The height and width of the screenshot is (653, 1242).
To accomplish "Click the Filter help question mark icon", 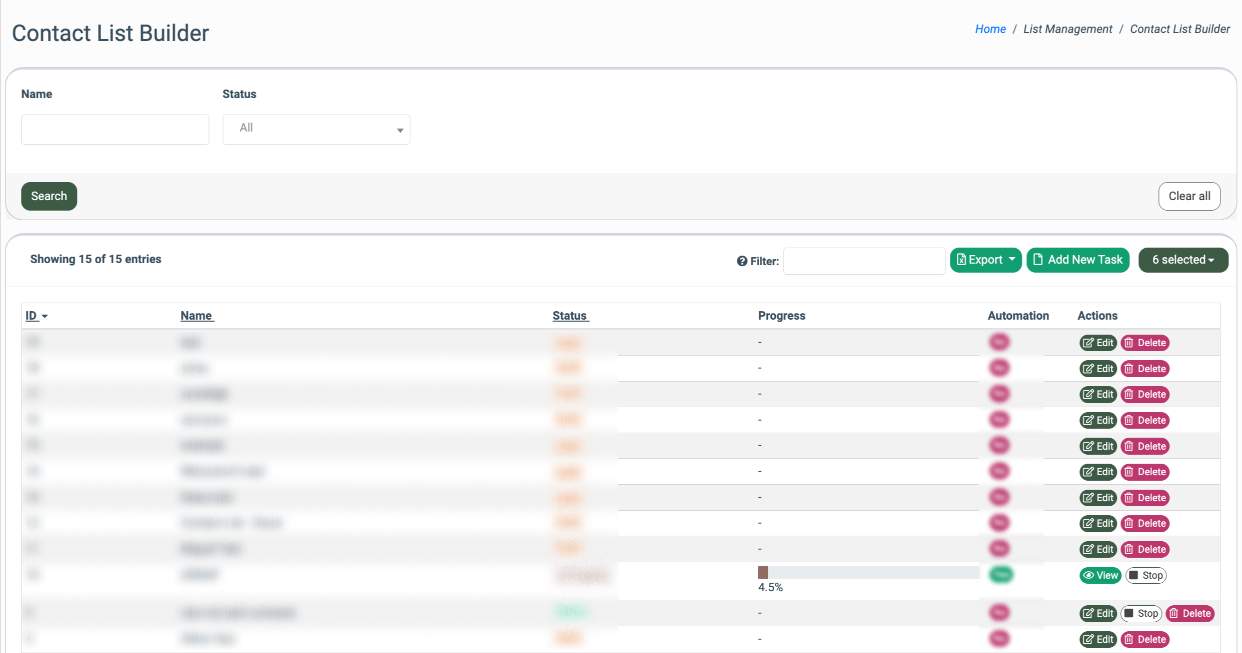I will pyautogui.click(x=742, y=261).
